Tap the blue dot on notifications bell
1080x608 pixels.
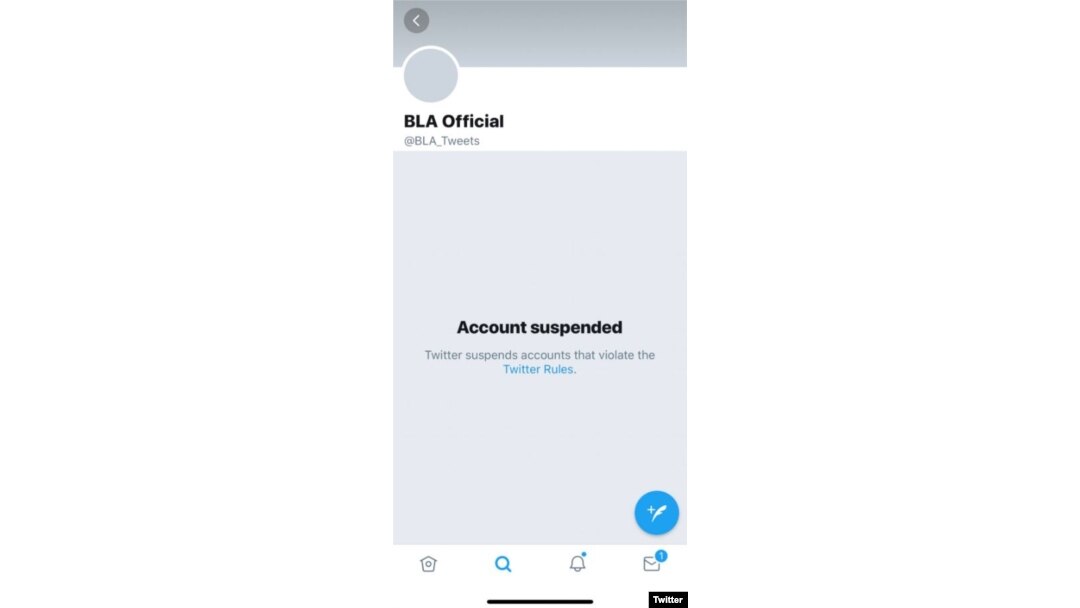pyautogui.click(x=584, y=554)
